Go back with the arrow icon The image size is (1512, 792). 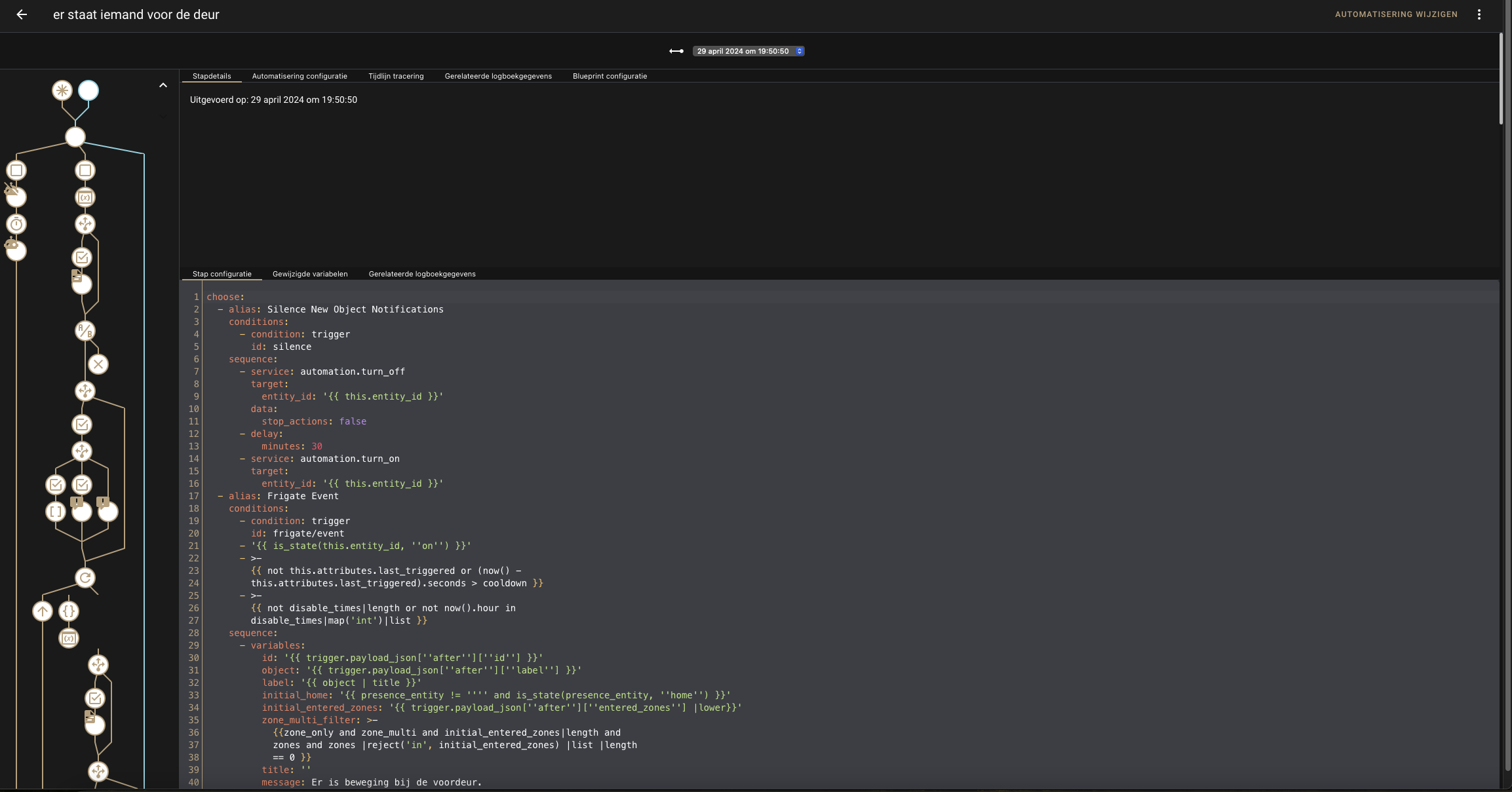click(22, 14)
